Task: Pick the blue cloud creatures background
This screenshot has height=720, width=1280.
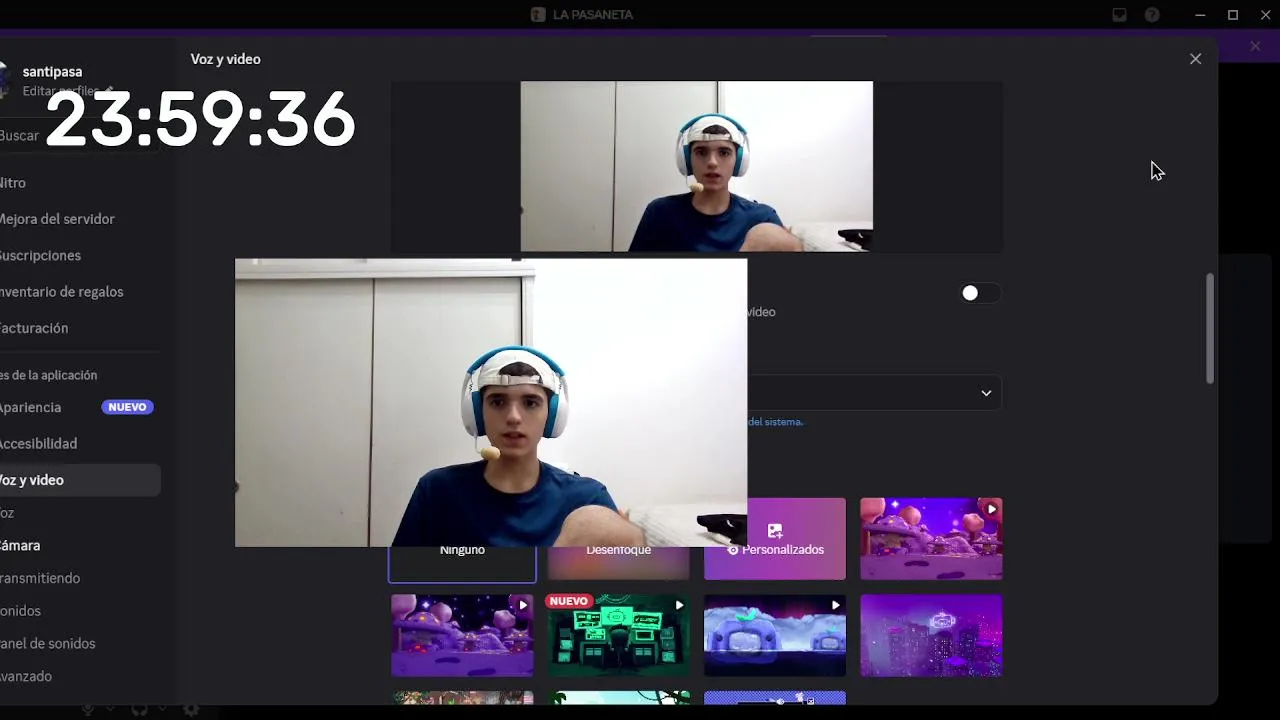Action: tap(775, 636)
